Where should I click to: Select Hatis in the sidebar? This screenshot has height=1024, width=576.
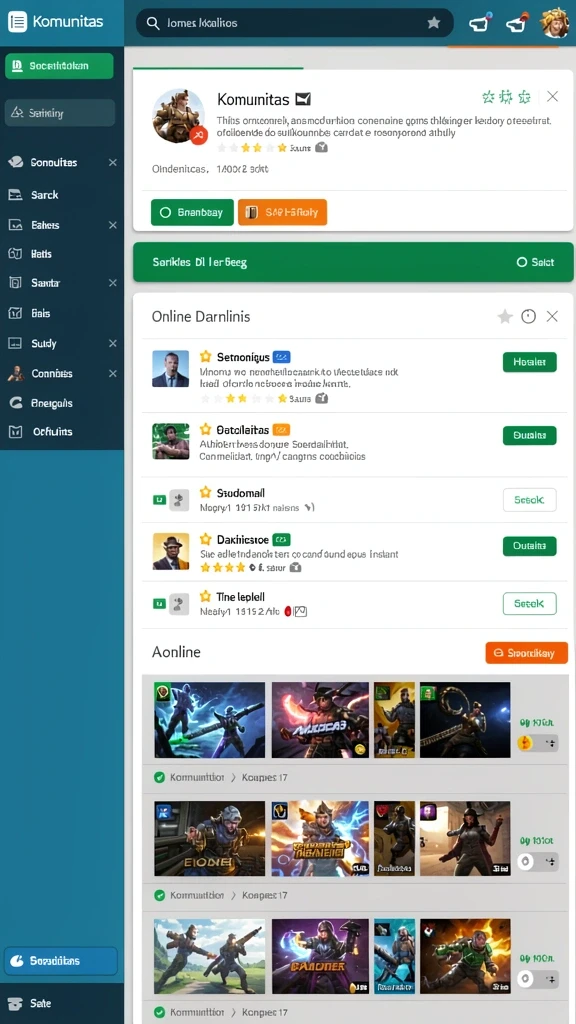click(x=41, y=253)
